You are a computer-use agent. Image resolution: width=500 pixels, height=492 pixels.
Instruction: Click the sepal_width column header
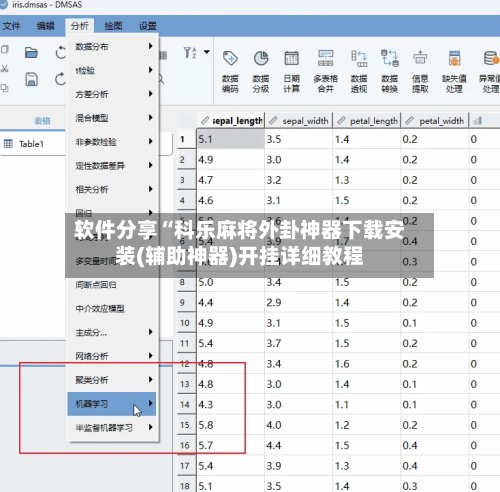[x=299, y=121]
